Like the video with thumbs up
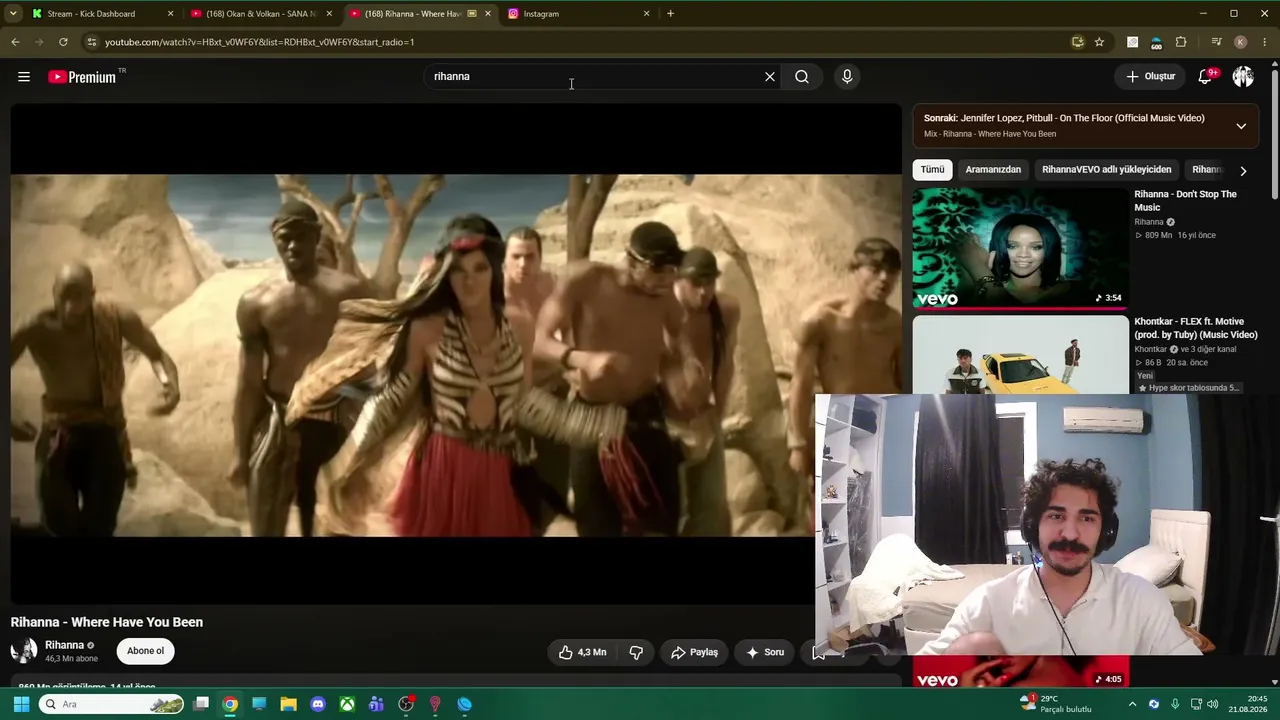 point(582,652)
